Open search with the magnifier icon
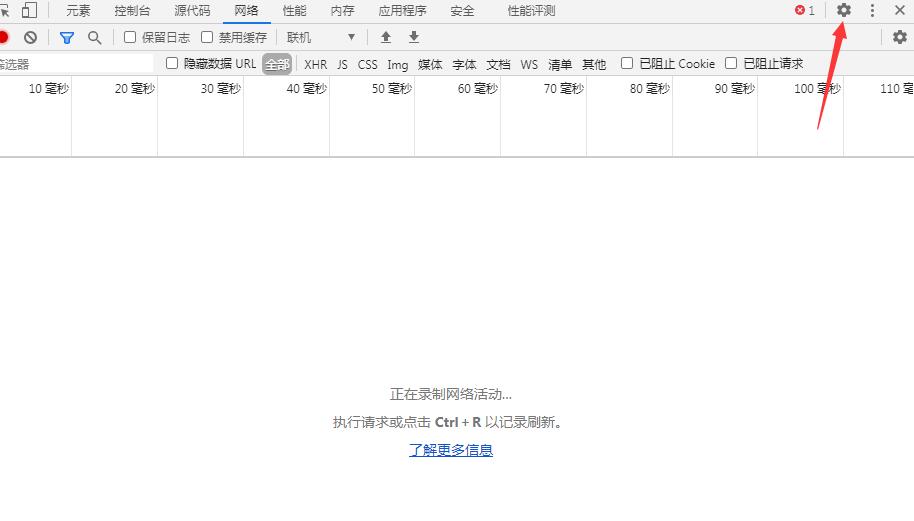914x521 pixels. click(x=94, y=38)
